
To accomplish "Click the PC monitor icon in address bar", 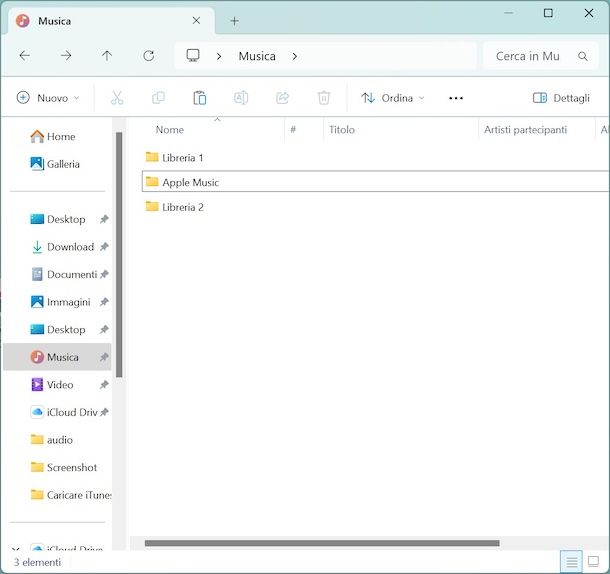I will (193, 56).
